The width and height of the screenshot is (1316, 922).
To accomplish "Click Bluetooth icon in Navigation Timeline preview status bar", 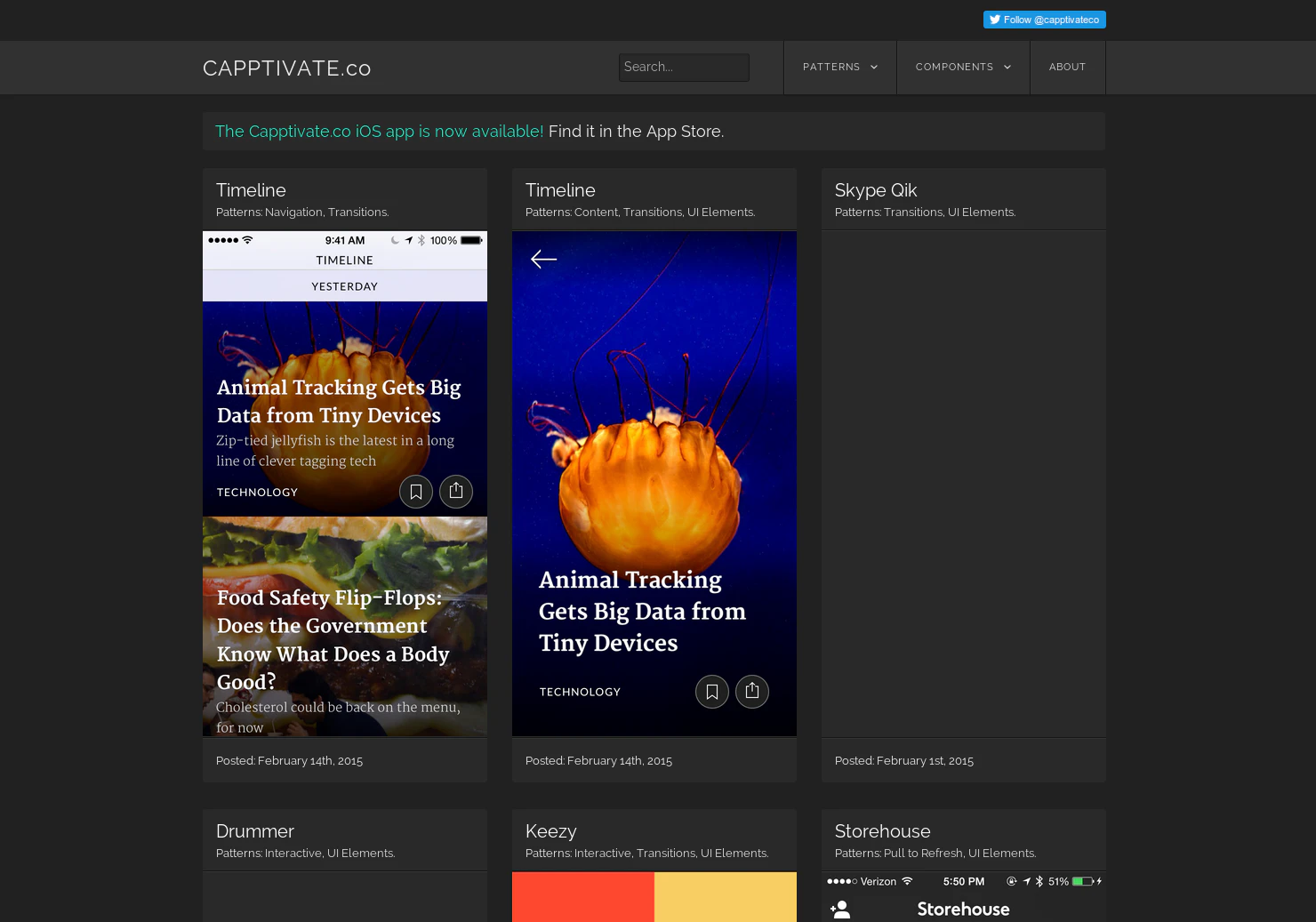I will coord(421,240).
